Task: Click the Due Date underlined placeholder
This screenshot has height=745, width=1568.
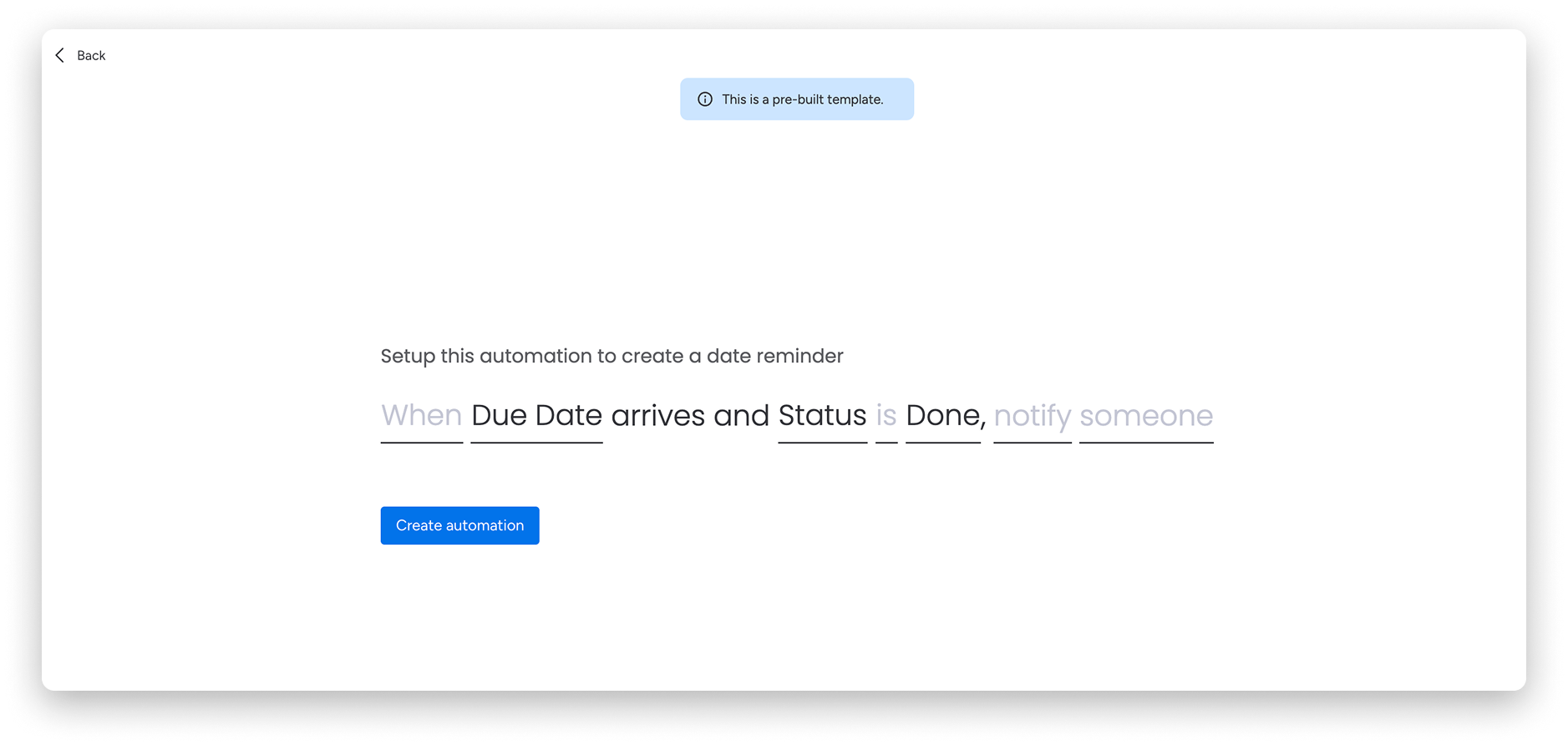Action: click(x=537, y=415)
